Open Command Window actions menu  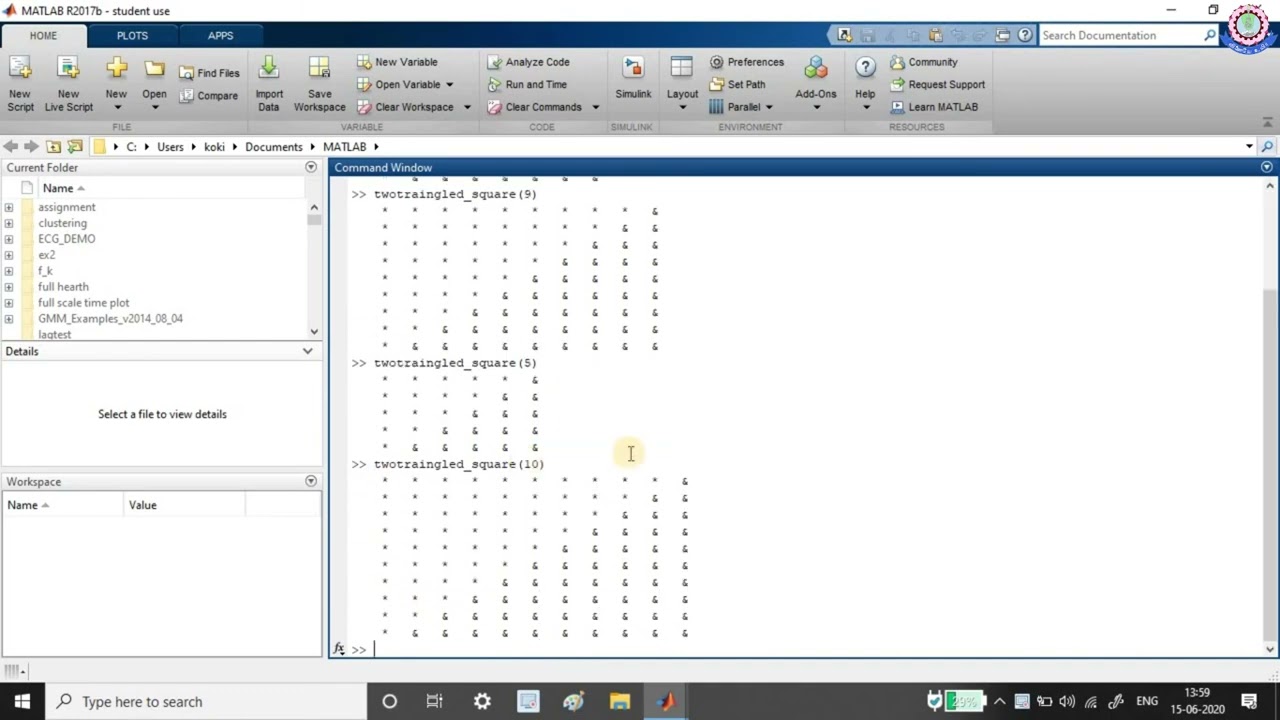pos(1267,167)
